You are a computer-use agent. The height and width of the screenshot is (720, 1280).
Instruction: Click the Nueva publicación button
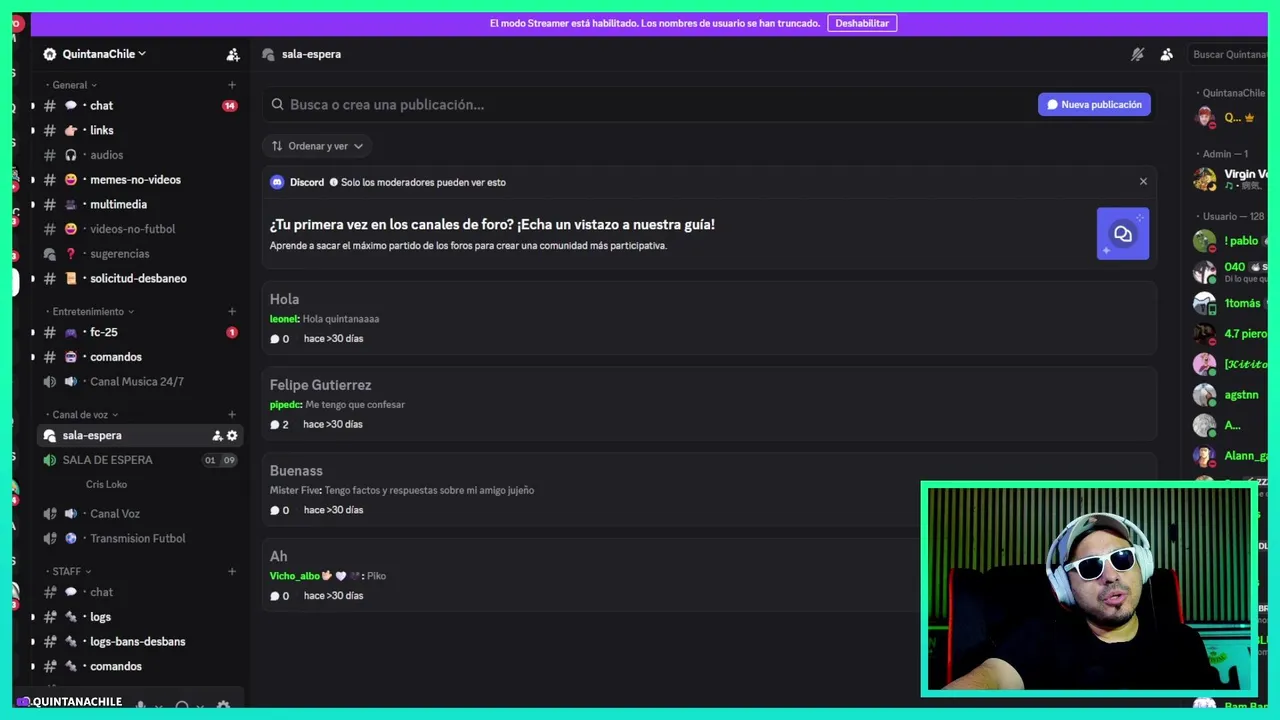click(x=1094, y=104)
